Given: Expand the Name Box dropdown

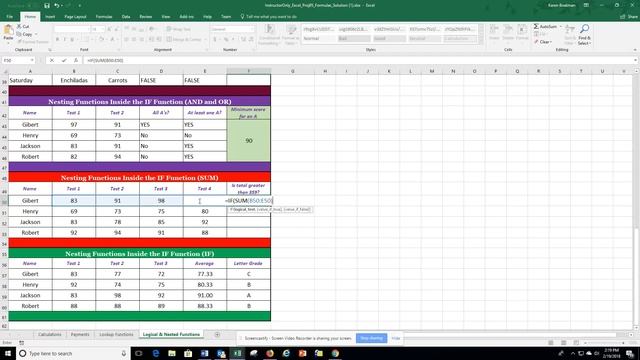Looking at the screenshot, I should pyautogui.click(x=32, y=60).
